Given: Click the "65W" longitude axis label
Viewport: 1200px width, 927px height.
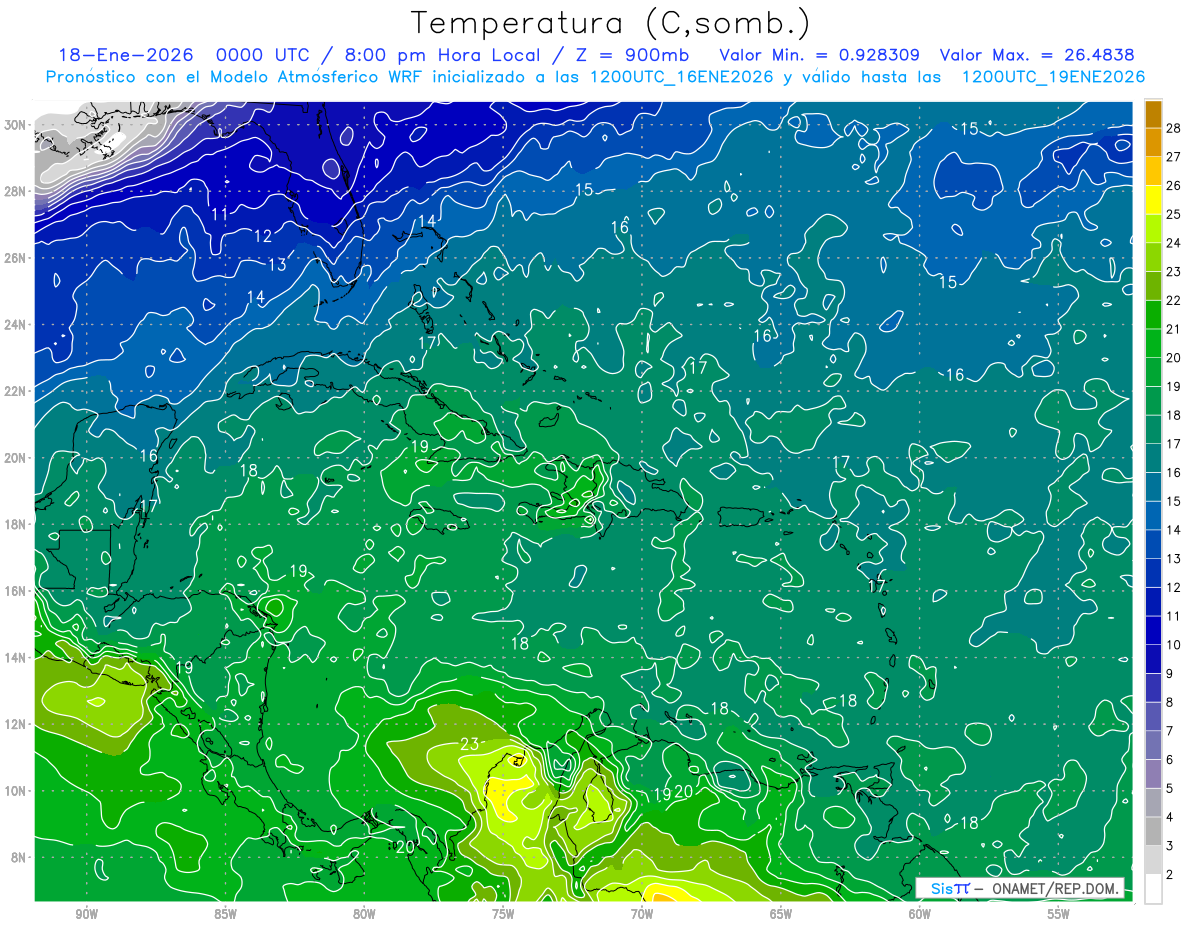Looking at the screenshot, I should click(x=781, y=914).
